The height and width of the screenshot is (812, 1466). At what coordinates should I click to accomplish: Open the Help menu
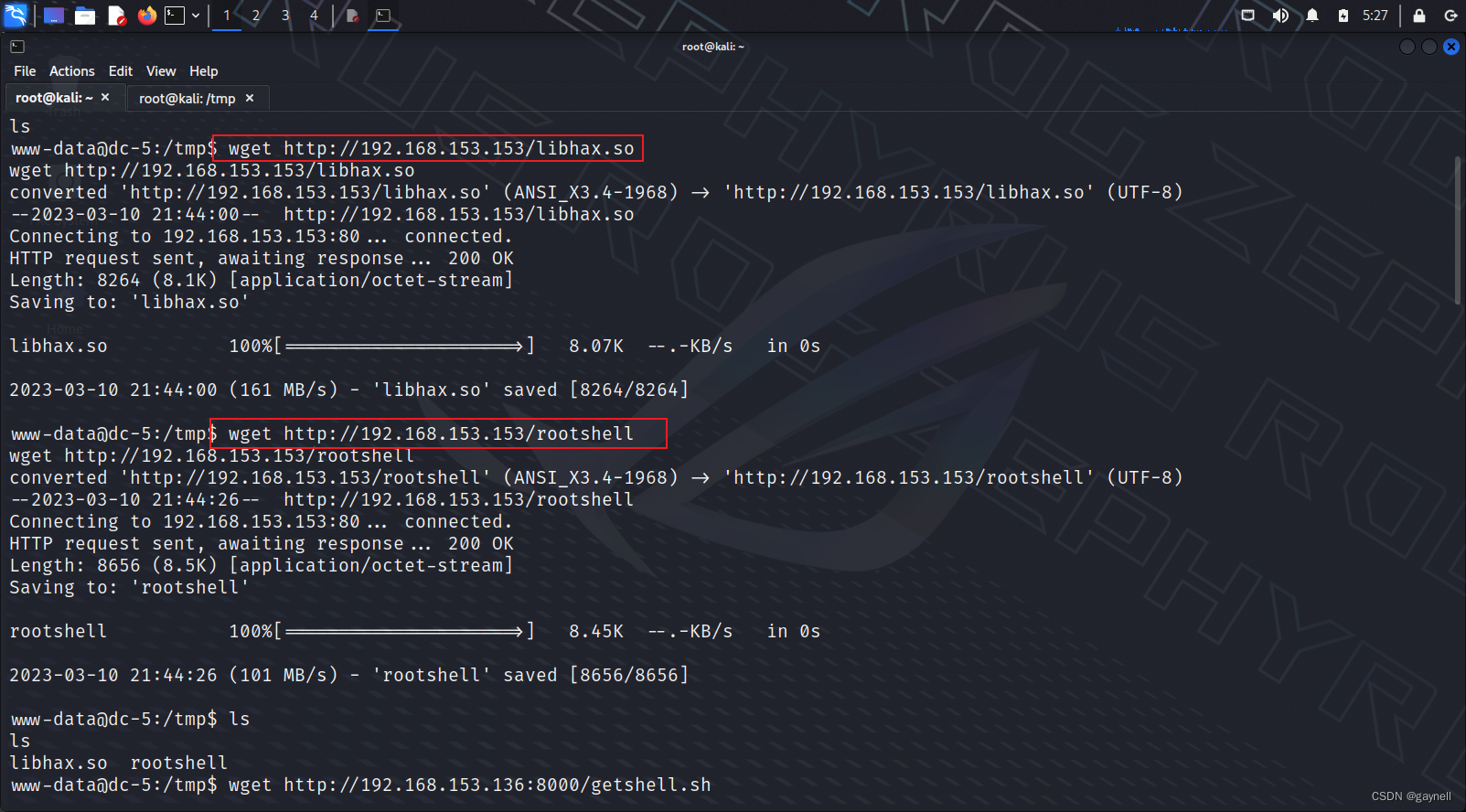point(204,71)
